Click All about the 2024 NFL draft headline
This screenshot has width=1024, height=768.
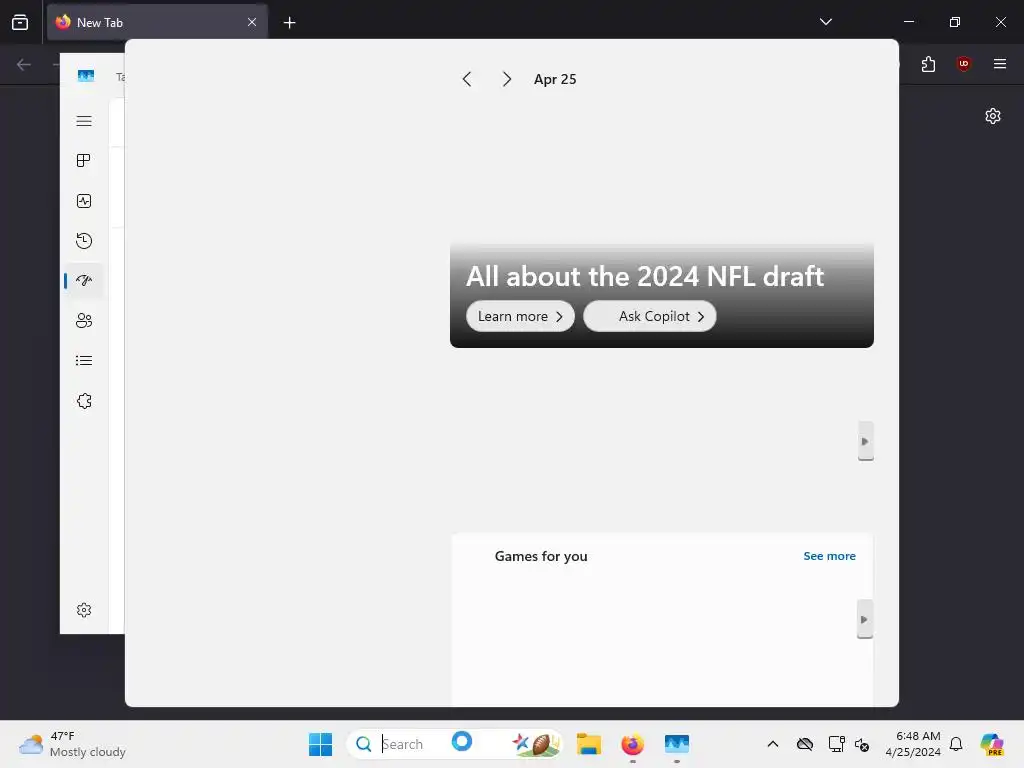coord(645,276)
